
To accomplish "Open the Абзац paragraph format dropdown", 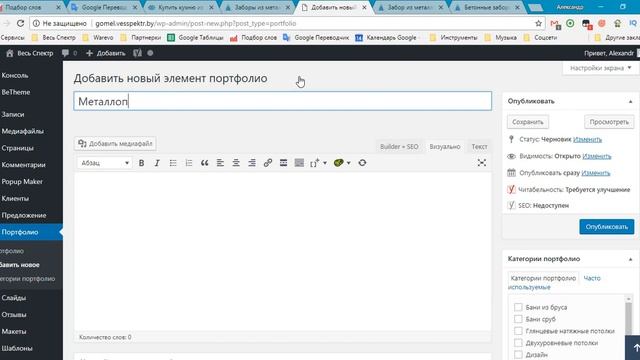I will [x=104, y=163].
